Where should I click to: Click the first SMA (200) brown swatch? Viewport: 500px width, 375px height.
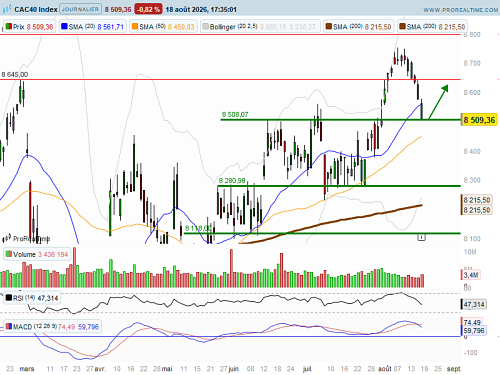(329, 27)
